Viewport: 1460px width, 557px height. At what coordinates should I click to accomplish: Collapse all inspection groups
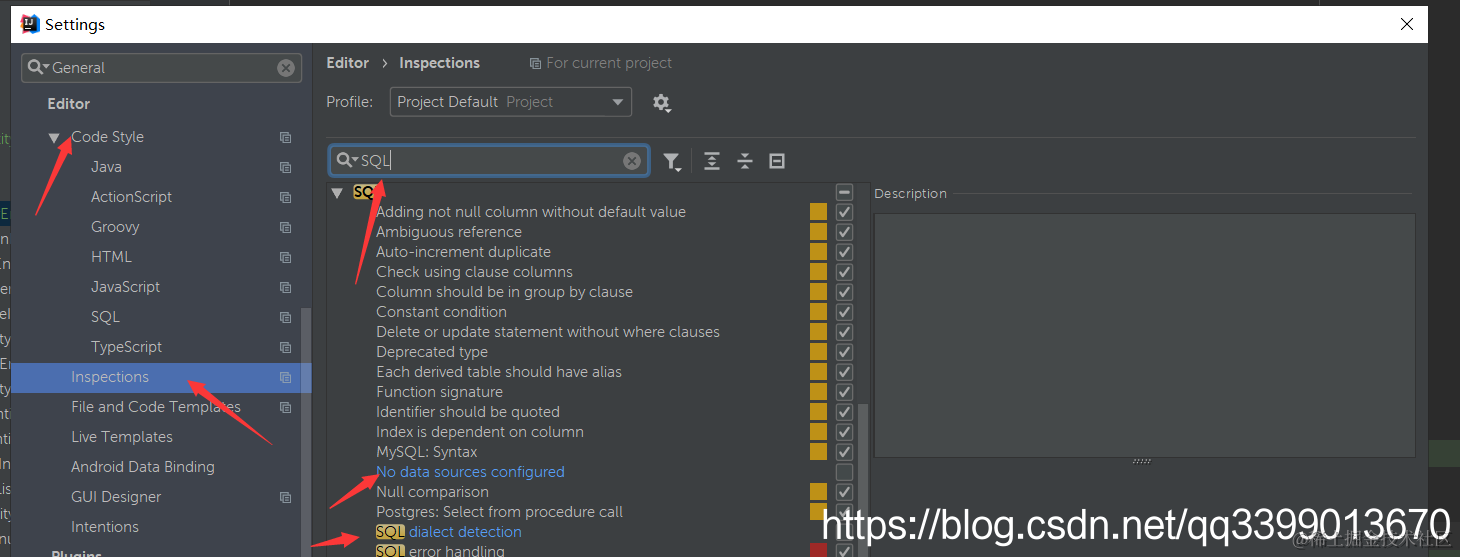pyautogui.click(x=745, y=161)
